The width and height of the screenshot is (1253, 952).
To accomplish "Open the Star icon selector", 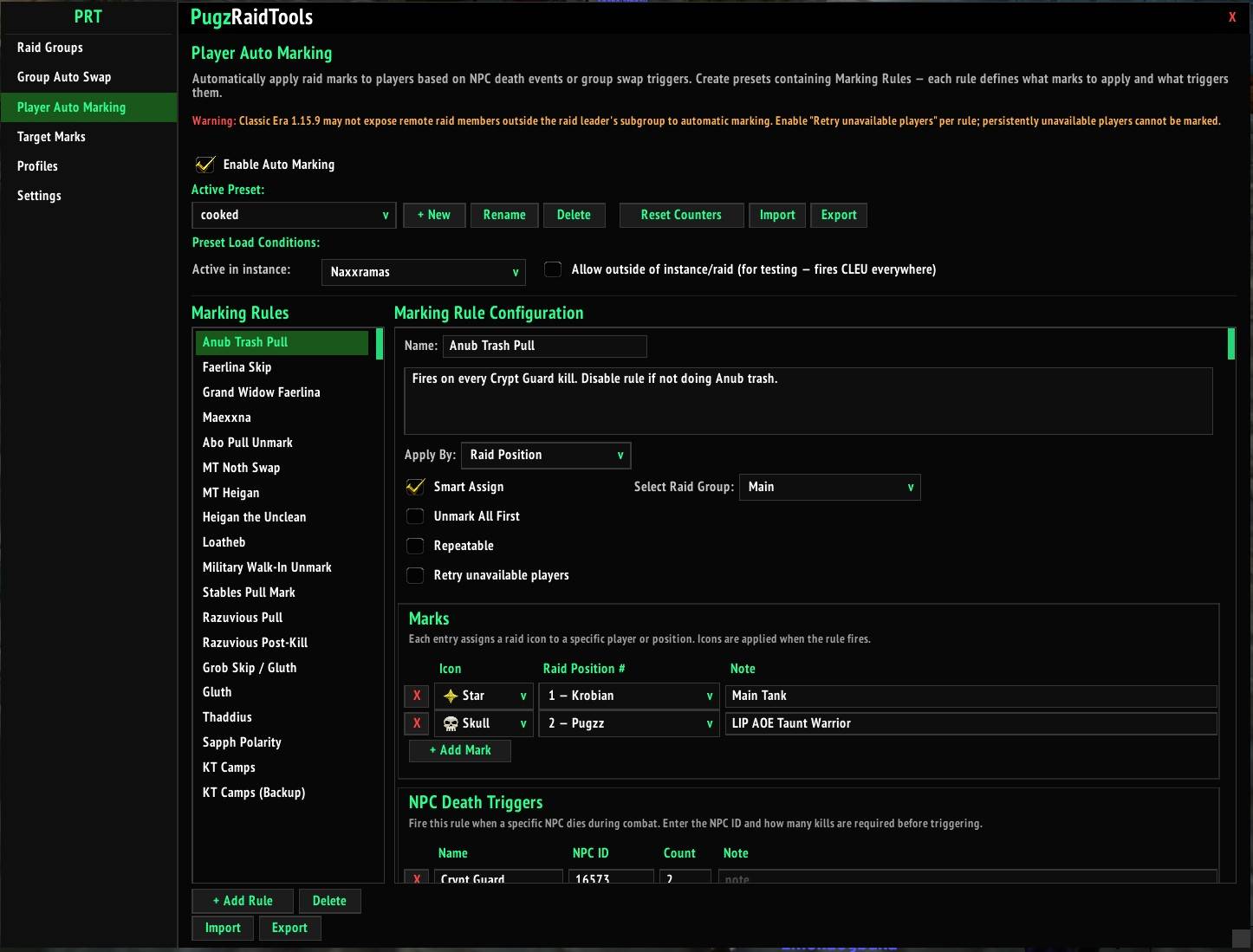I will (484, 696).
